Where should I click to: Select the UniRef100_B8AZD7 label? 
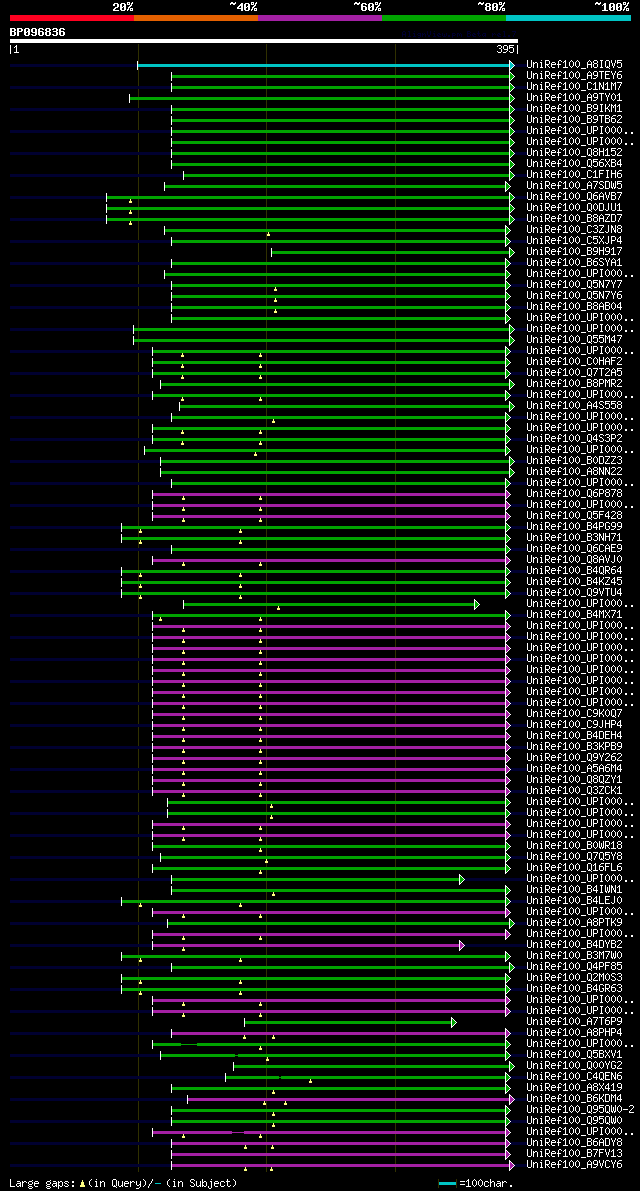(x=574, y=219)
